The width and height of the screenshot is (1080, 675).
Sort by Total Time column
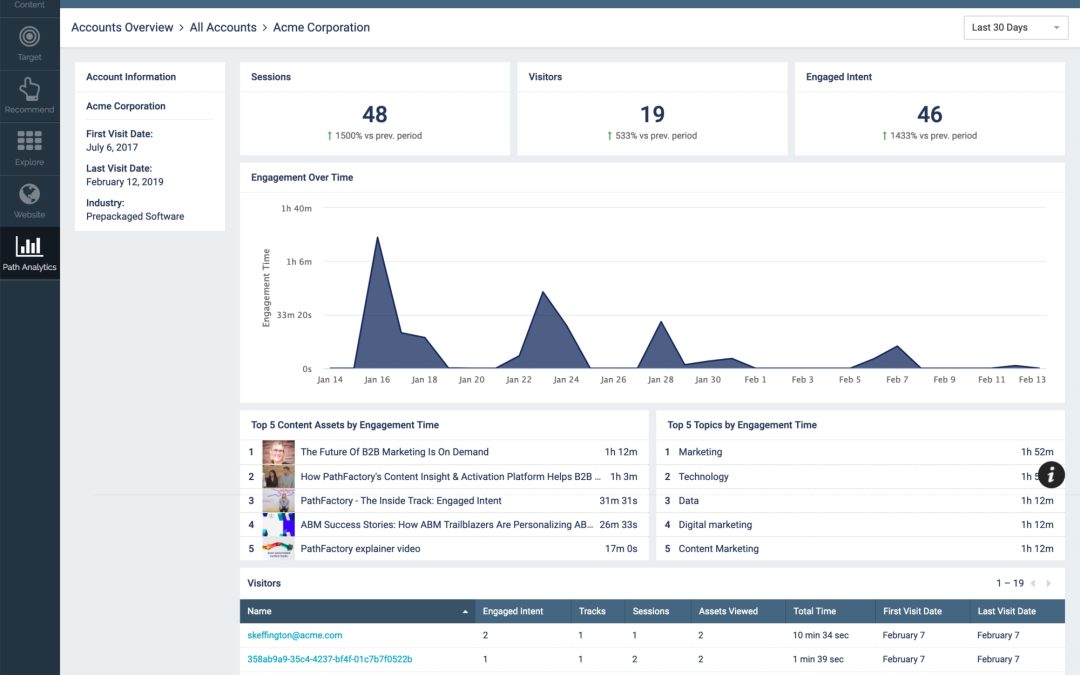coord(814,612)
